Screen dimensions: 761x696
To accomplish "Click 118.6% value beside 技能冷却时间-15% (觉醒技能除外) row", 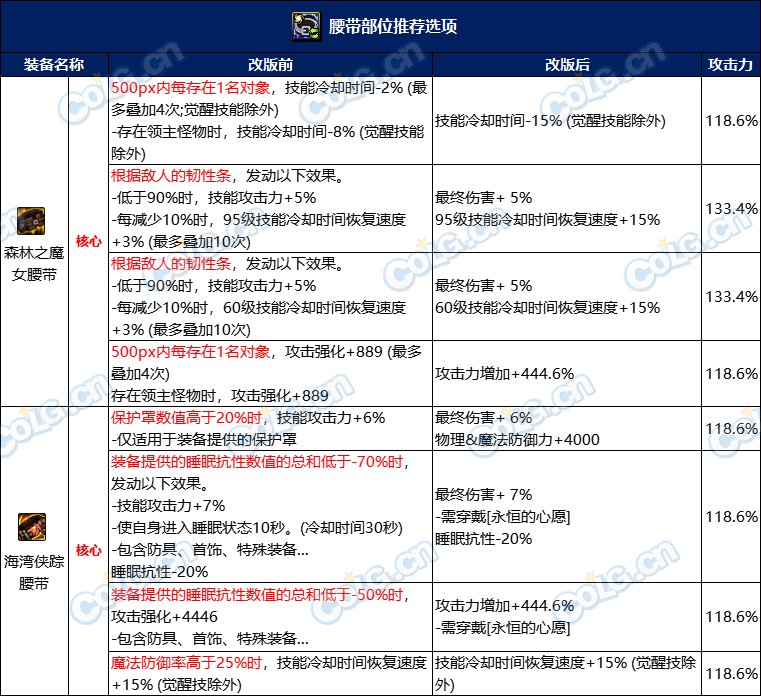I will (731, 120).
